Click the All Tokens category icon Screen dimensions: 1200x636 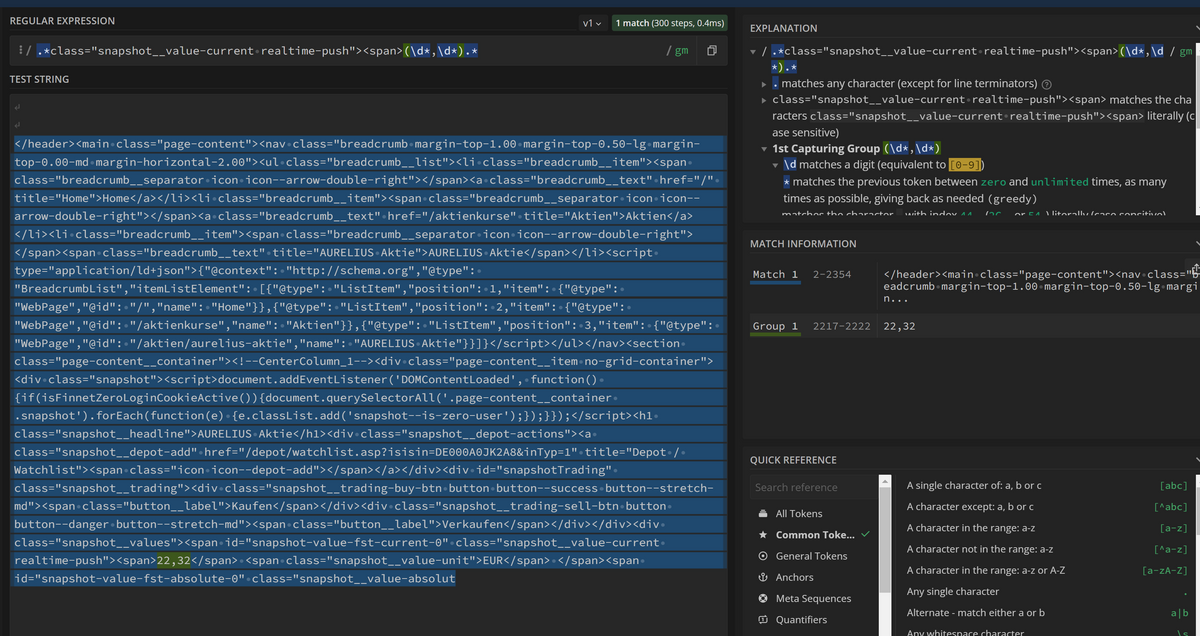(x=764, y=514)
